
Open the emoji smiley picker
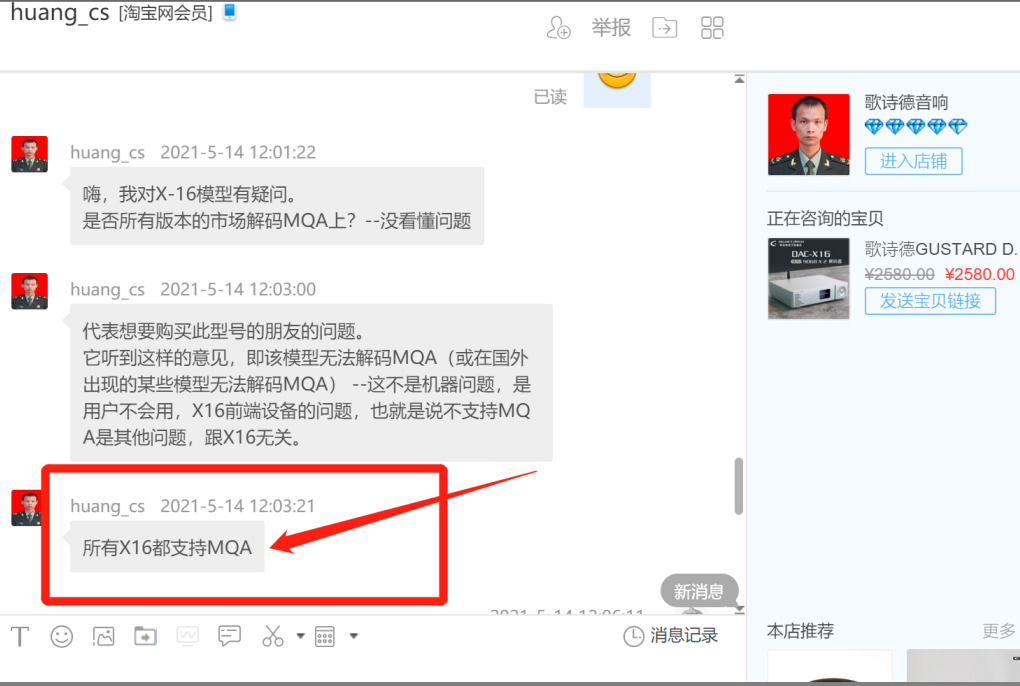point(62,637)
